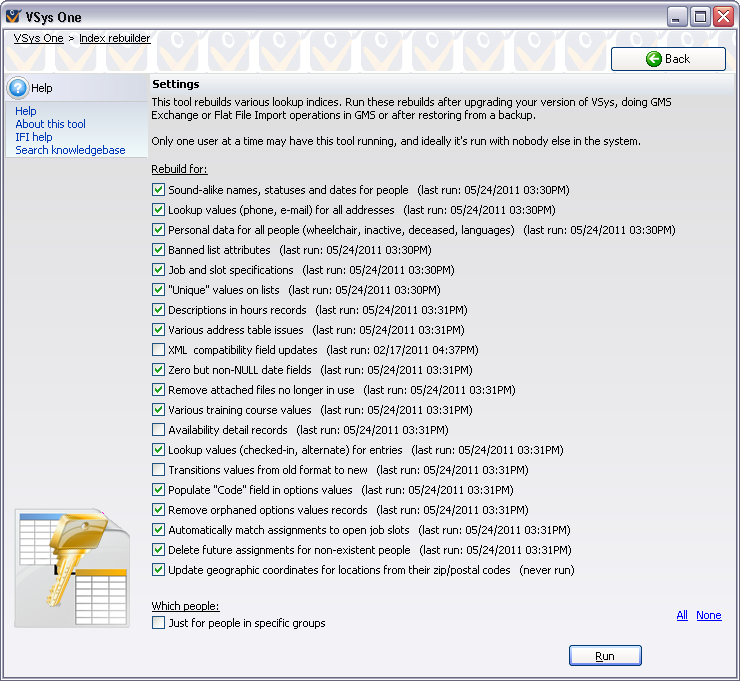Uncheck Sound-alike names, statuses and dates
Screen dimensions: 740x681
[158, 190]
